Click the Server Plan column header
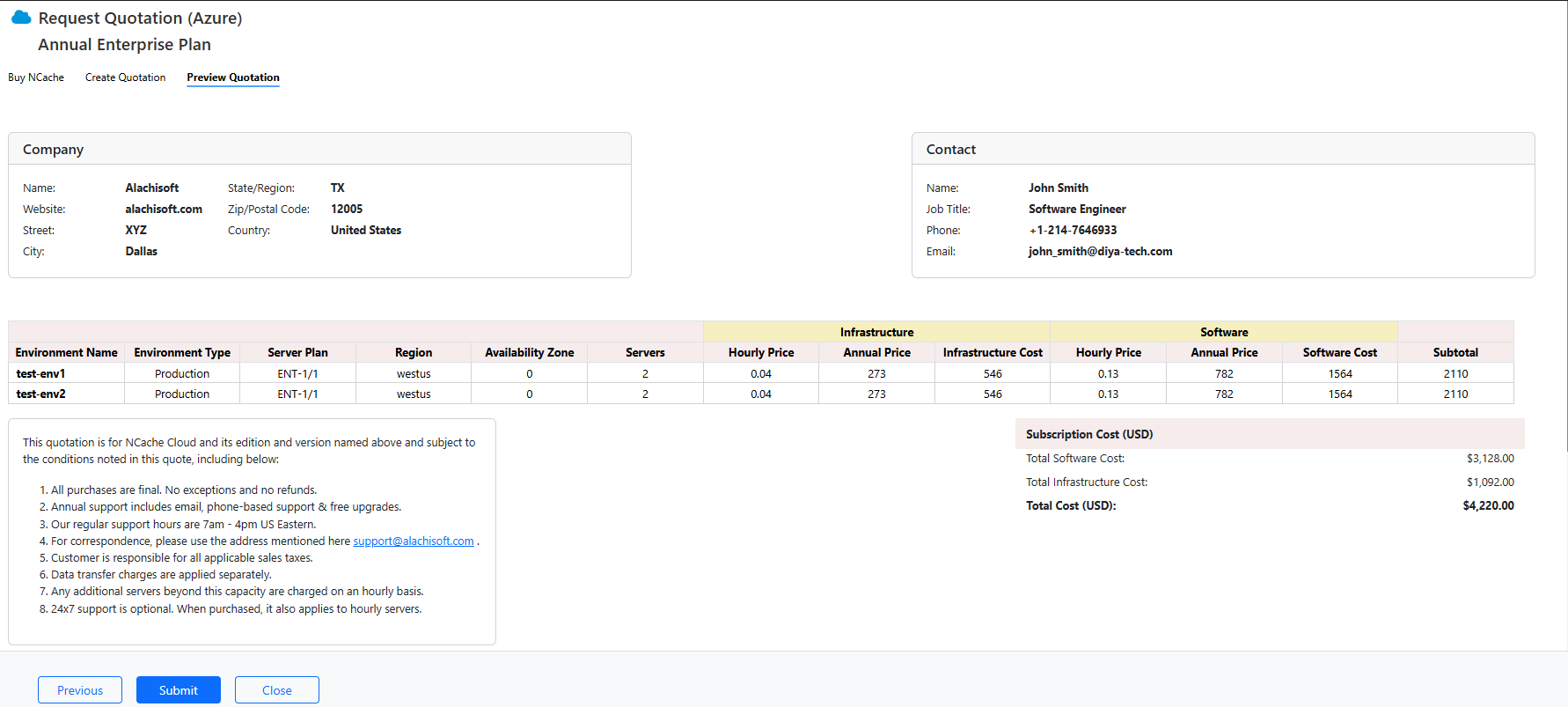Screen dimensions: 1568x707 (x=297, y=352)
